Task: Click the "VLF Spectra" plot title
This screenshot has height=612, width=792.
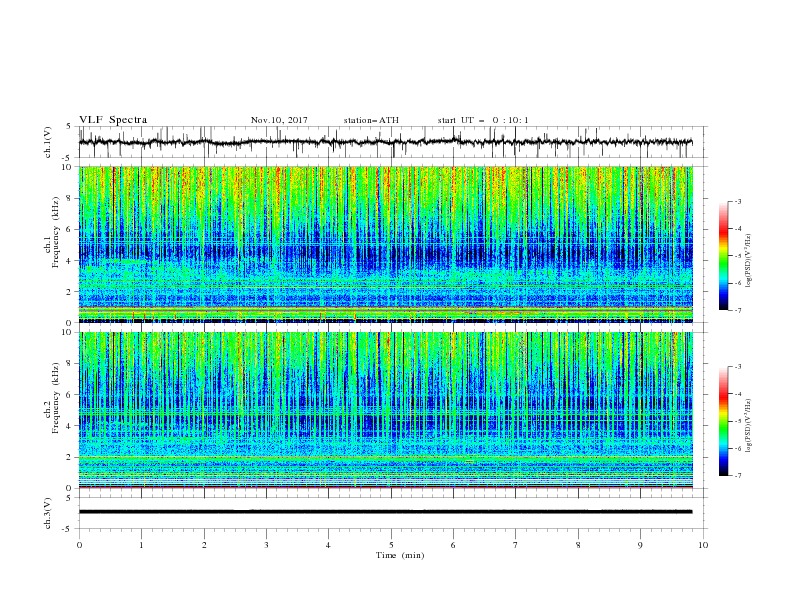Action: coord(113,120)
